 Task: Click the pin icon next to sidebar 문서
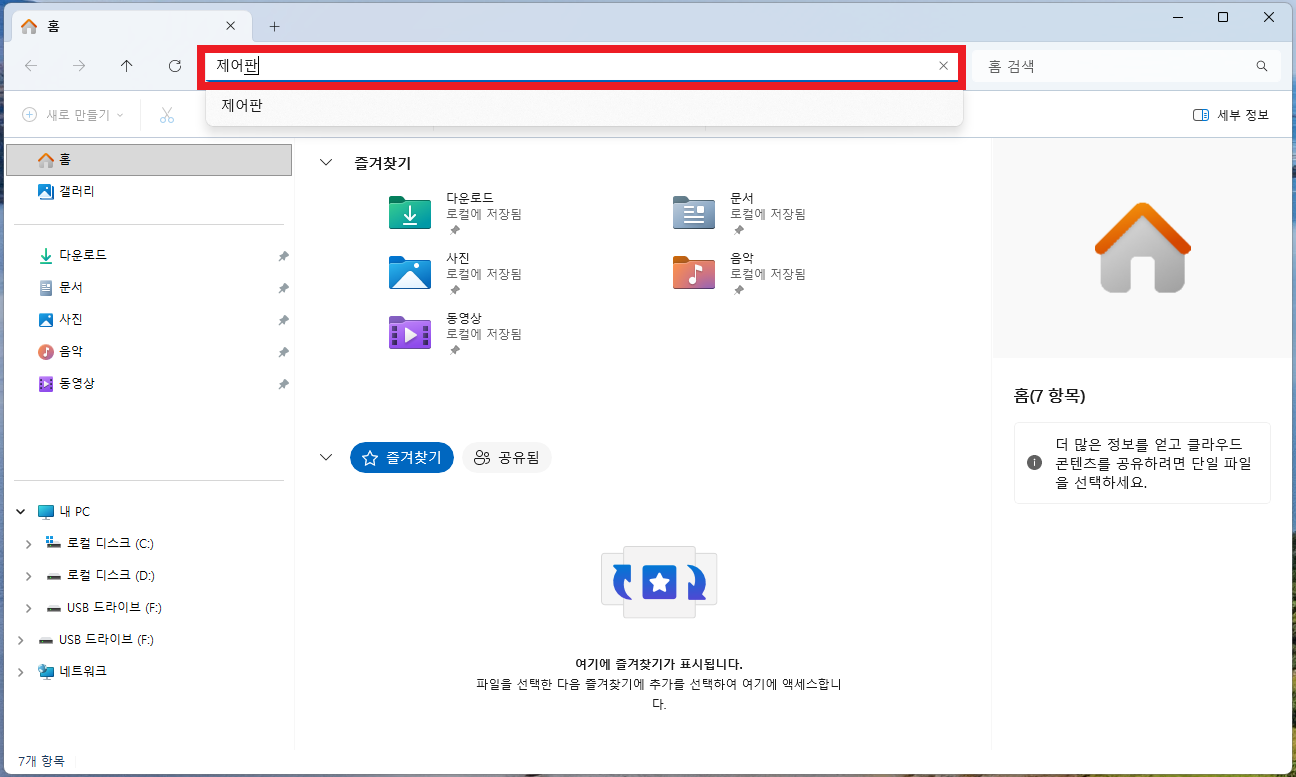(283, 288)
